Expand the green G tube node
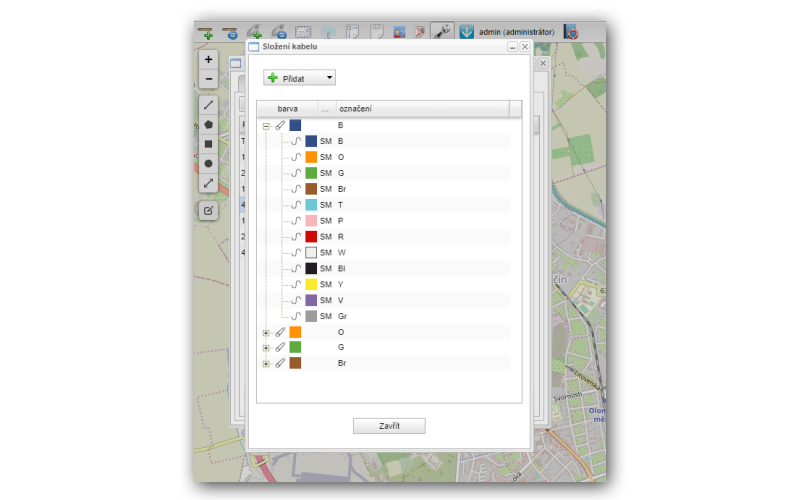 tap(266, 348)
